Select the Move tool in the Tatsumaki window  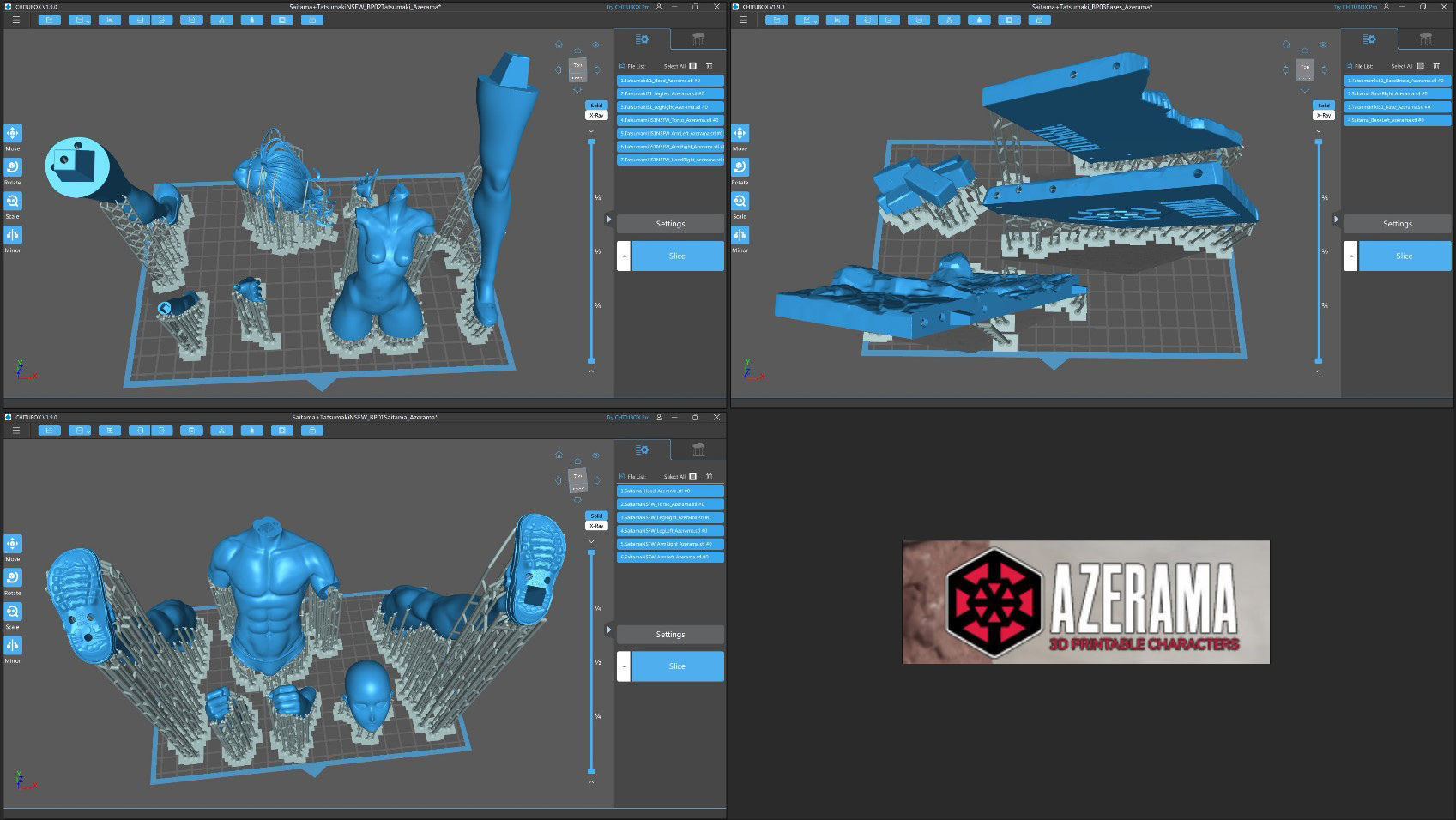tap(13, 133)
